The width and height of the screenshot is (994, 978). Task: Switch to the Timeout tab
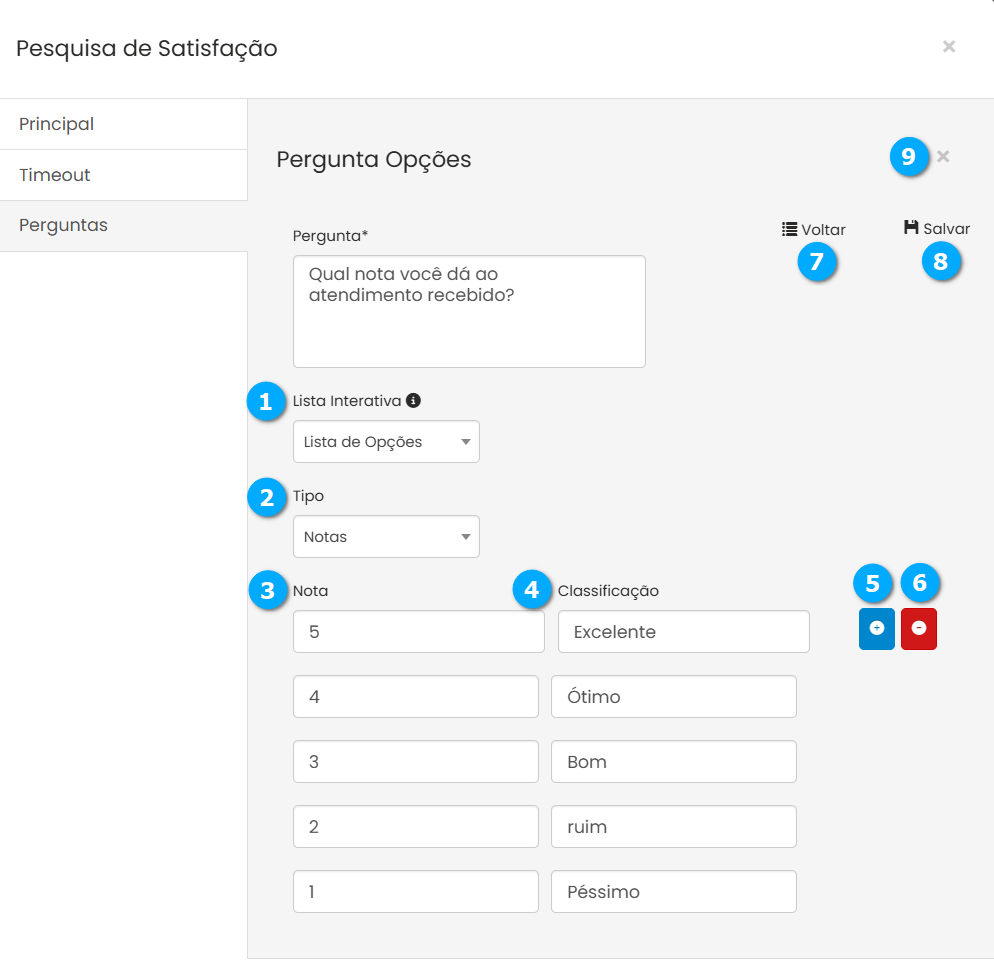click(x=123, y=175)
